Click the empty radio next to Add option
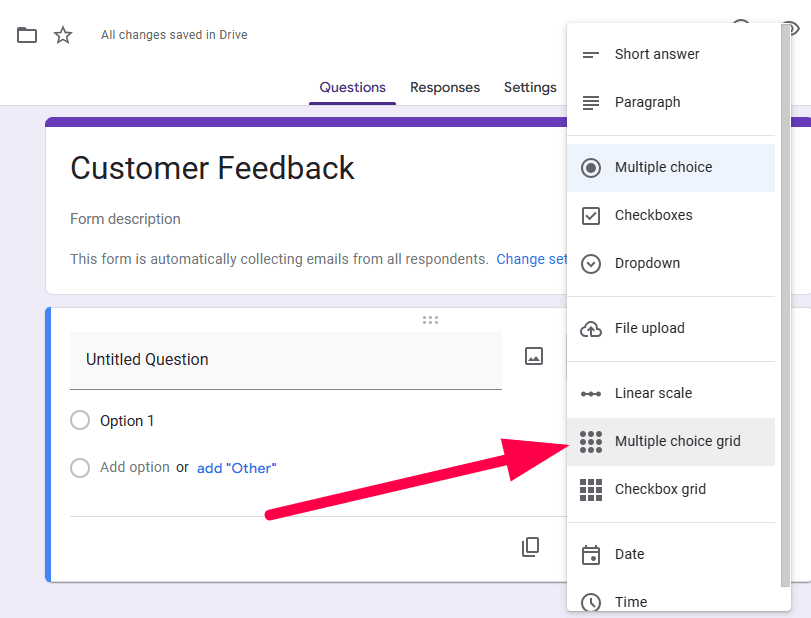Screen dimensions: 811x618 pyautogui.click(x=80, y=467)
